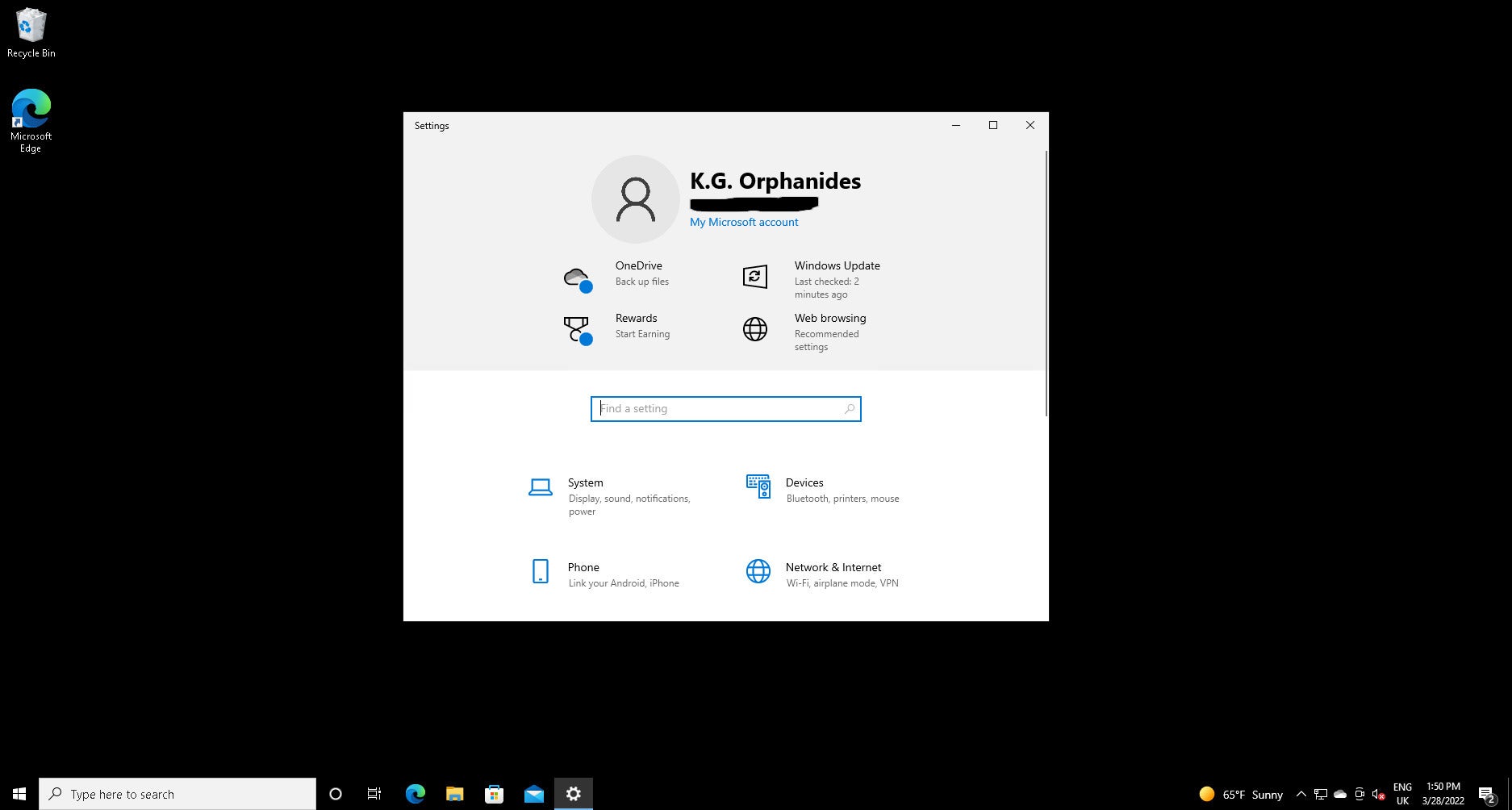Open the Web browsing globe icon
The width and height of the screenshot is (1512, 810).
point(755,329)
